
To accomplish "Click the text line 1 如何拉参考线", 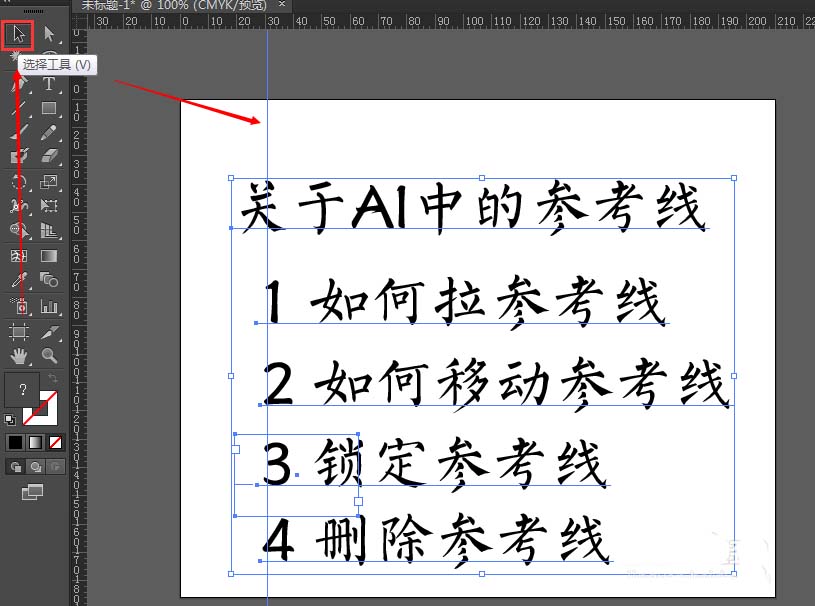I will [x=465, y=301].
